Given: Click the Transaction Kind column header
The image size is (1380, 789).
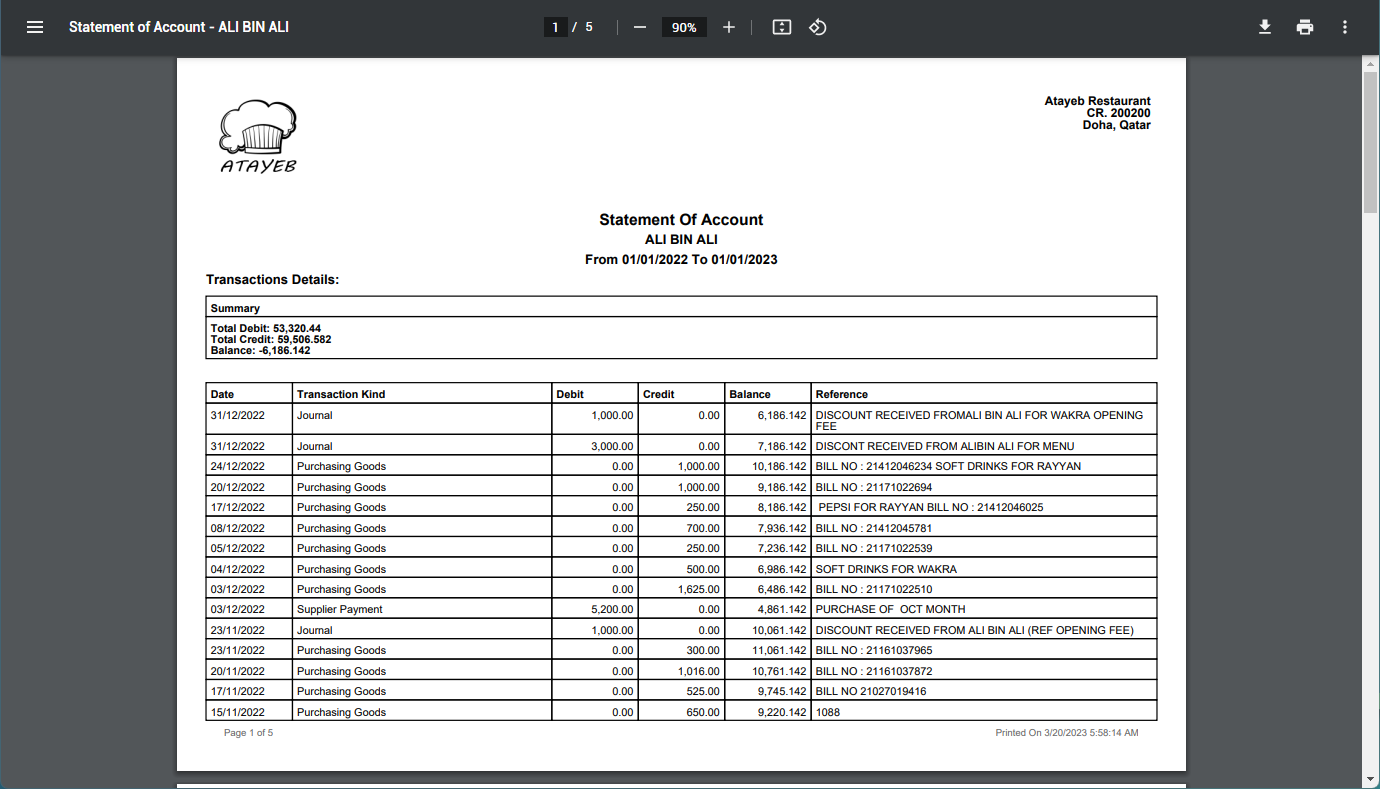Looking at the screenshot, I should pyautogui.click(x=341, y=394).
